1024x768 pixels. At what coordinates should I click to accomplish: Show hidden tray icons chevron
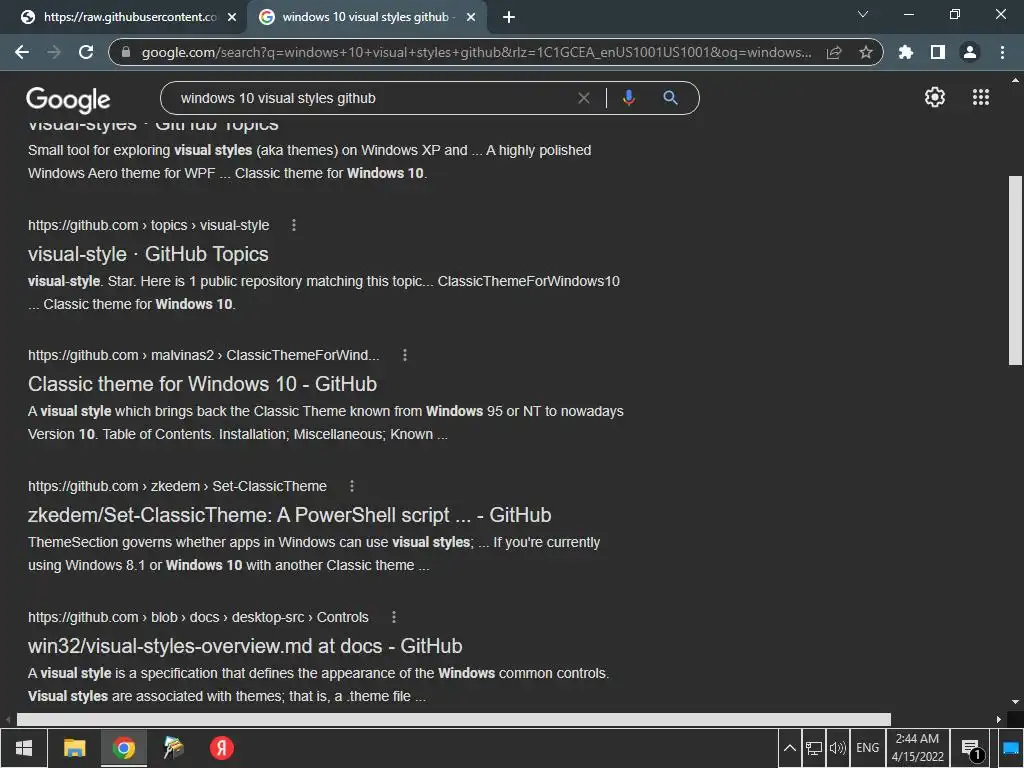790,748
